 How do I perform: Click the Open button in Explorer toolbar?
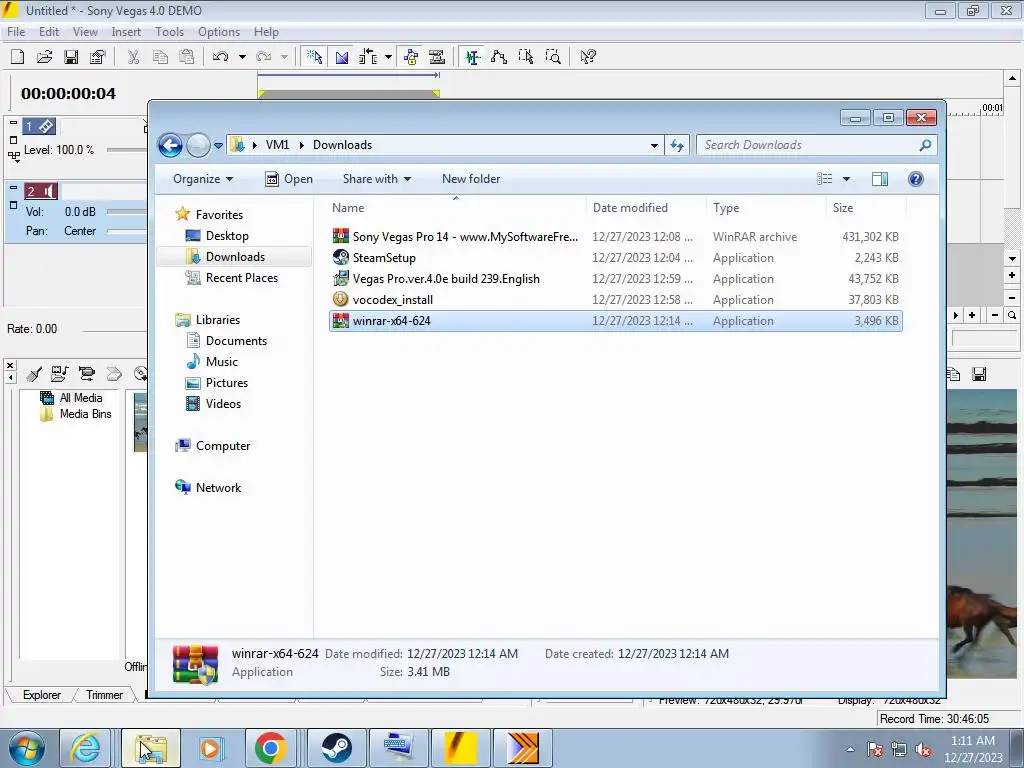pyautogui.click(x=289, y=179)
